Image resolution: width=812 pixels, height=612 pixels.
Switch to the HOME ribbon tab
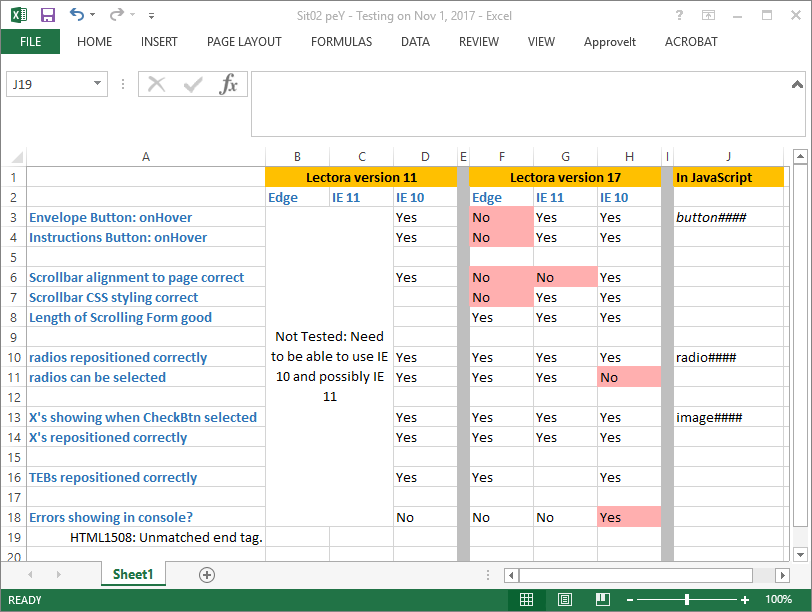94,41
